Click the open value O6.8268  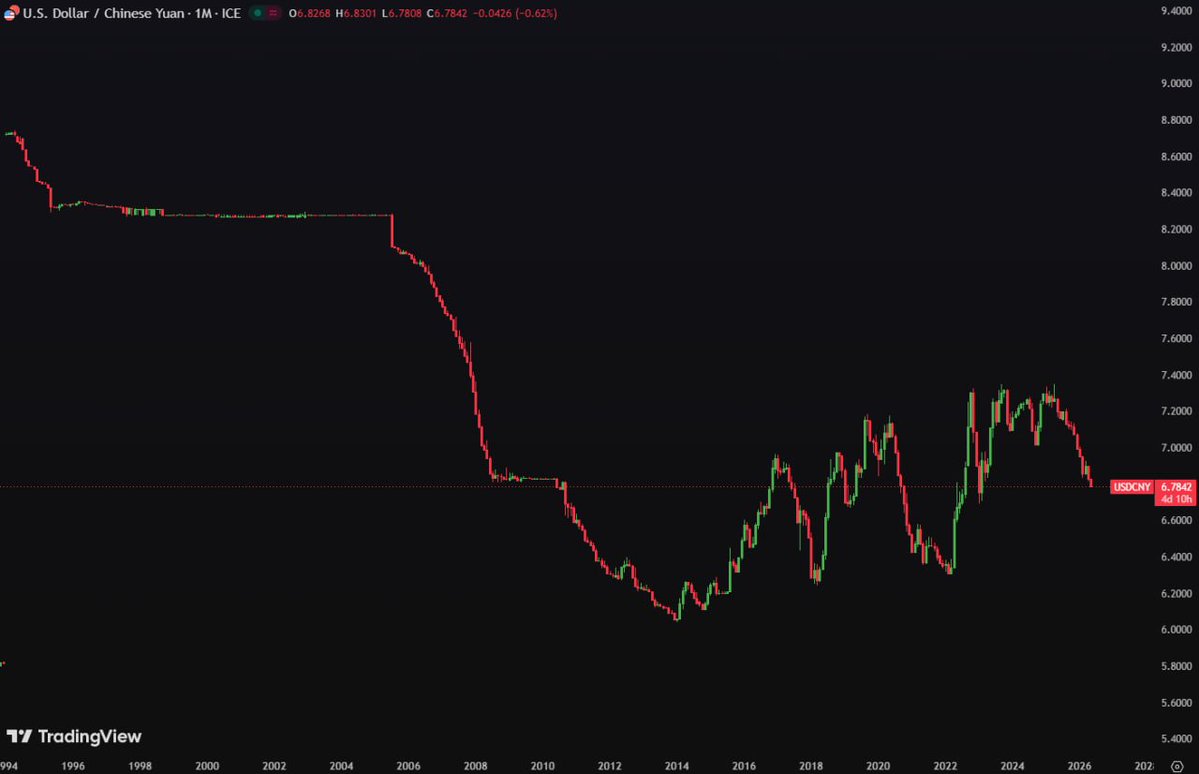tap(309, 13)
